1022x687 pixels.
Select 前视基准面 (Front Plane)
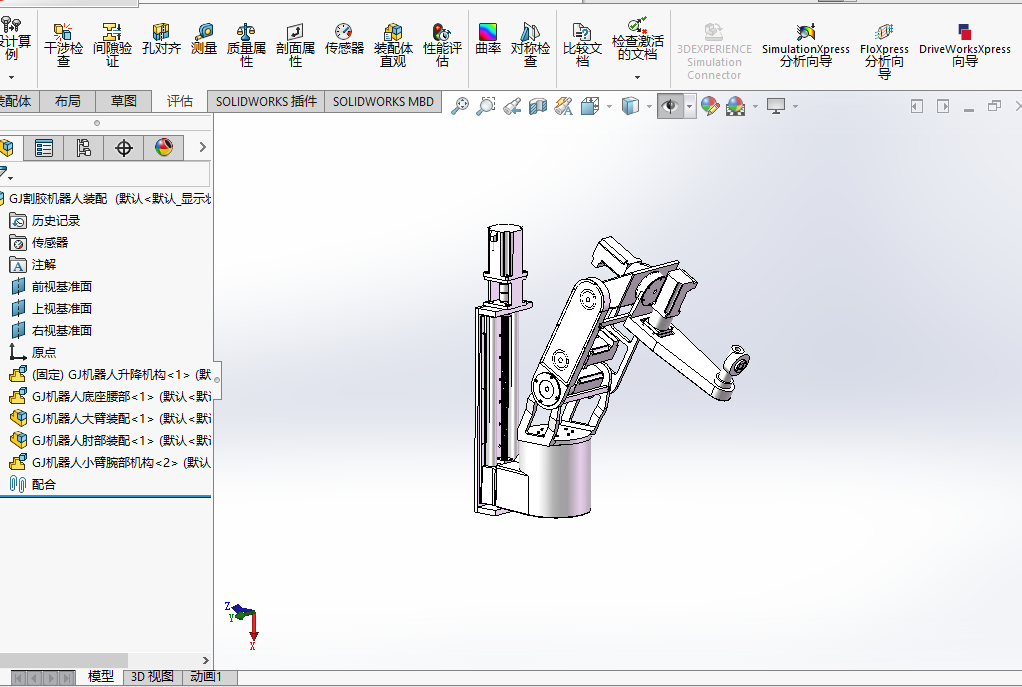[51, 287]
